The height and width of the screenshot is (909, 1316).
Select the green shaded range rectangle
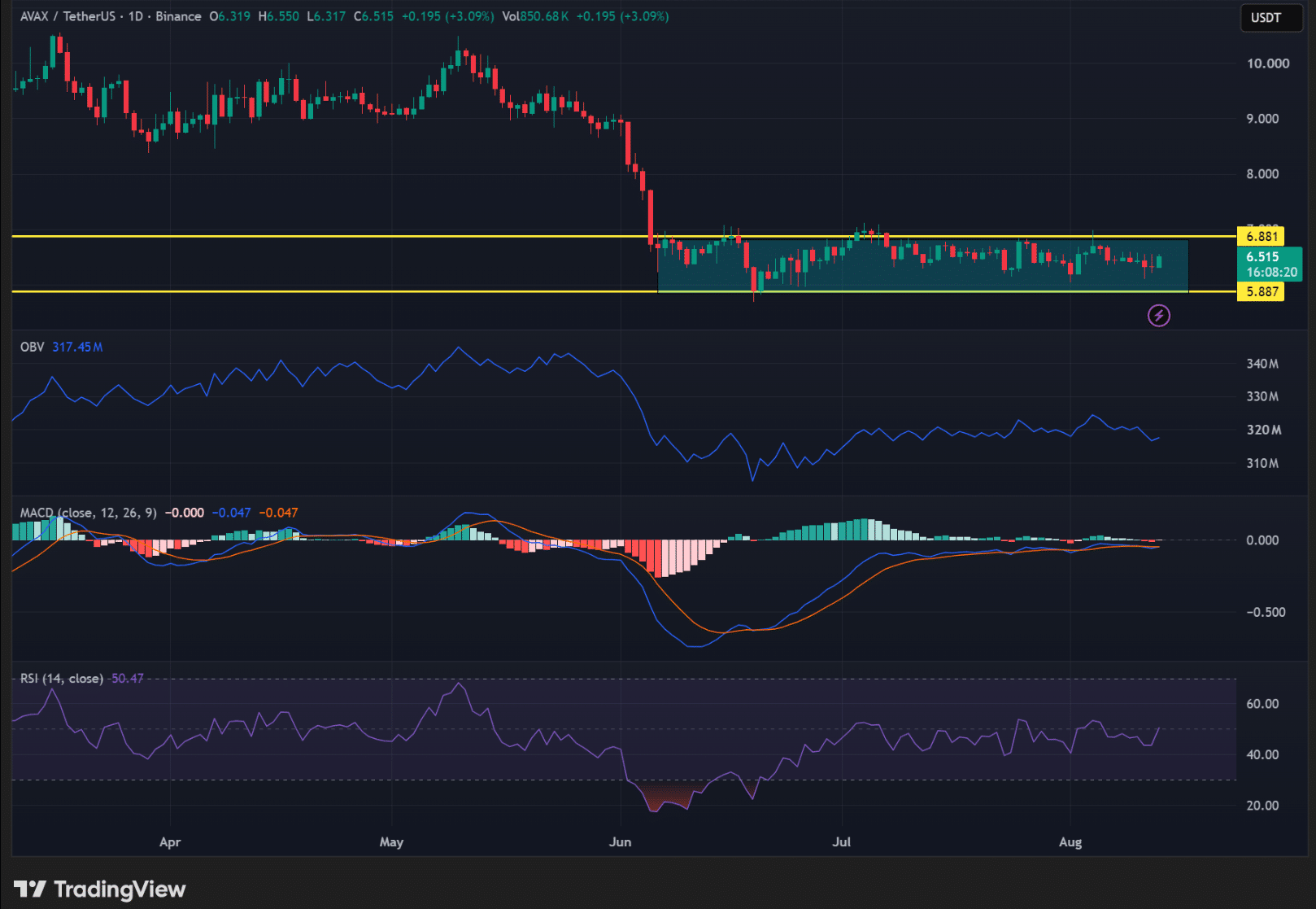tap(922, 266)
